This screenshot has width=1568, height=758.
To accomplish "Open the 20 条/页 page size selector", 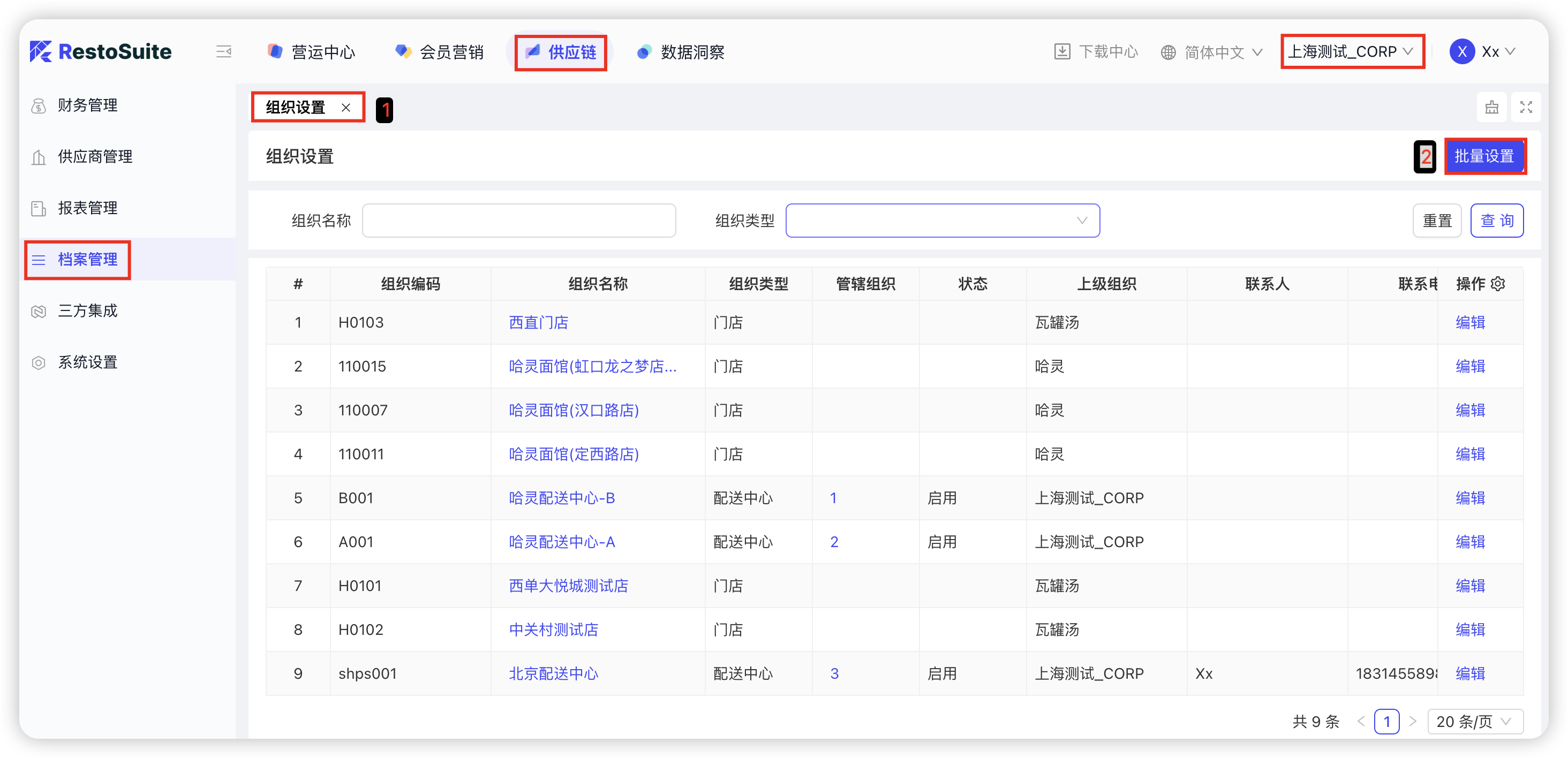I will coord(1474,722).
